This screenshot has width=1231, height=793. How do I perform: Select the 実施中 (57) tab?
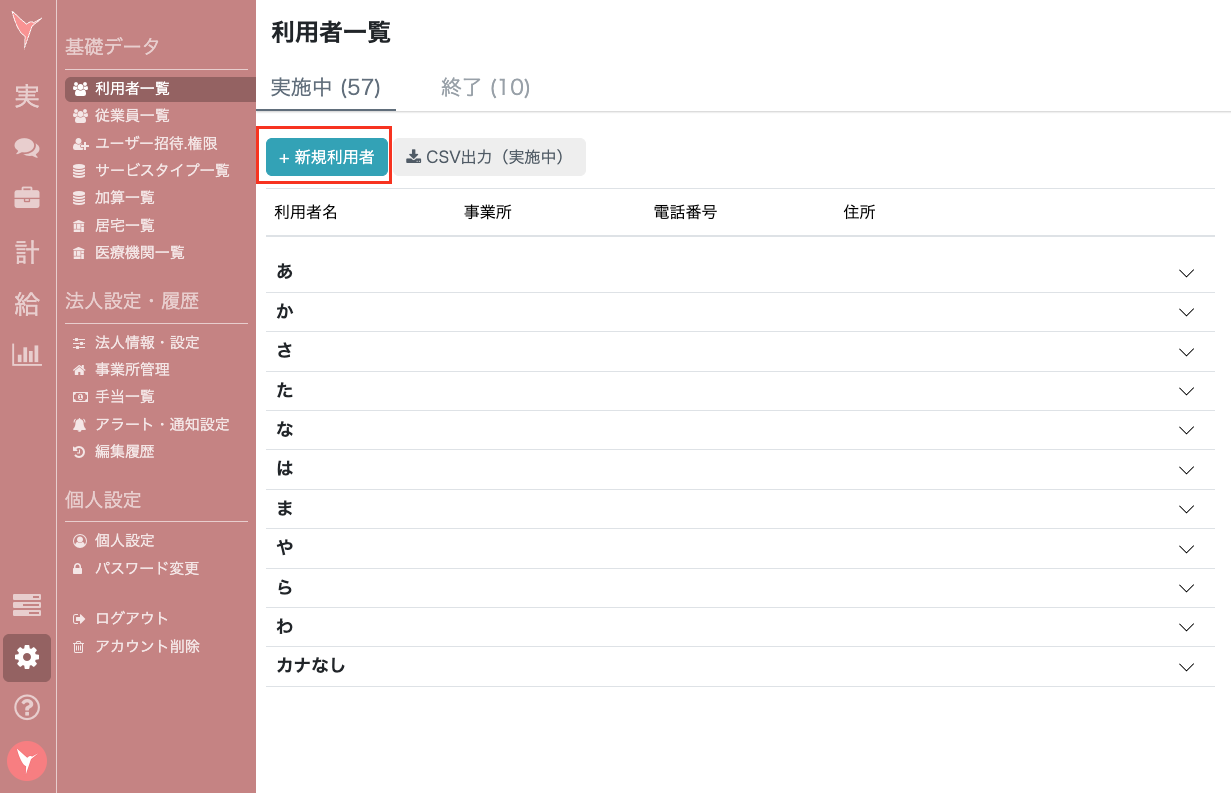(x=326, y=88)
